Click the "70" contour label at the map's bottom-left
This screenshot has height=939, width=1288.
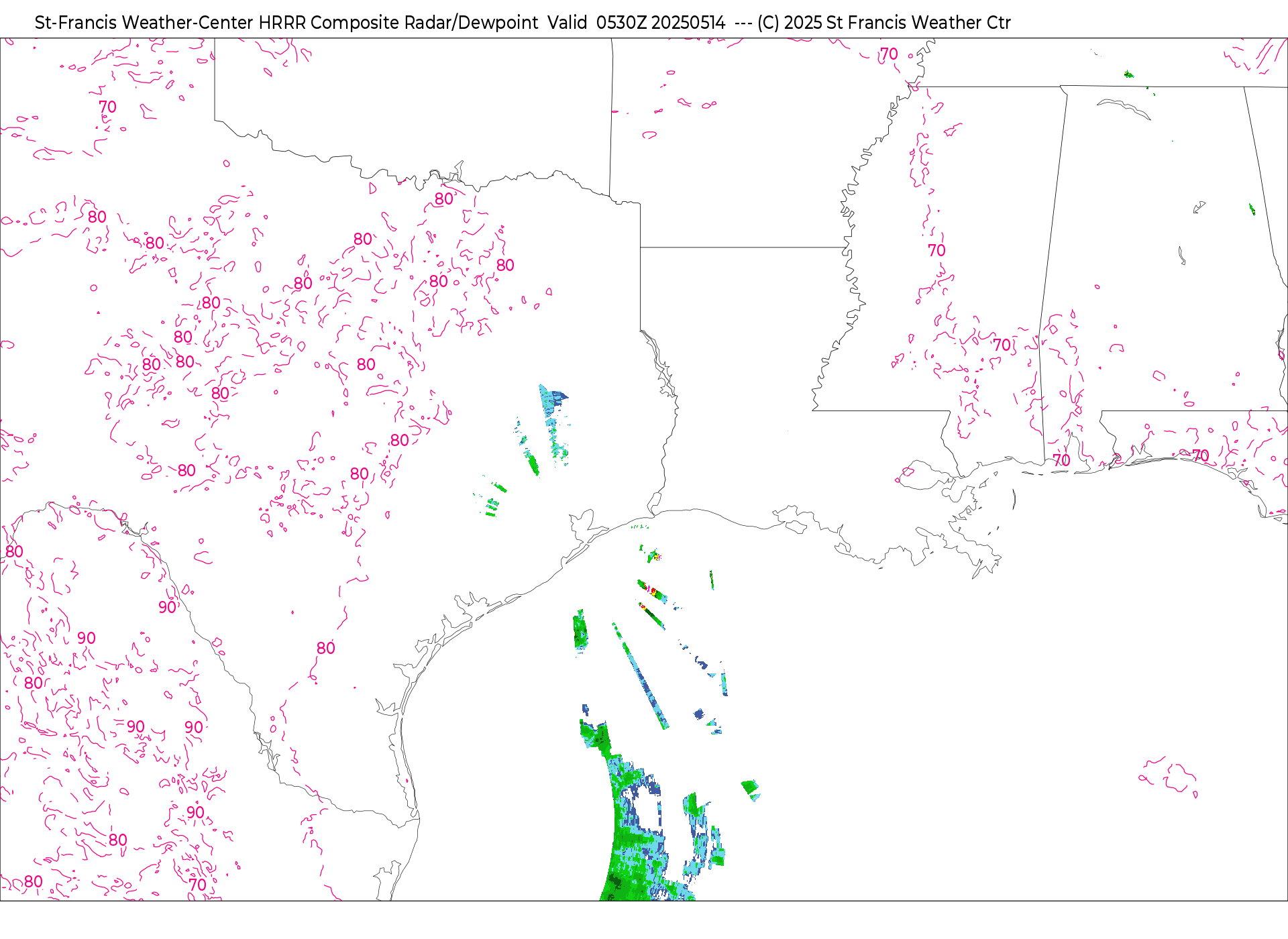coord(198,885)
